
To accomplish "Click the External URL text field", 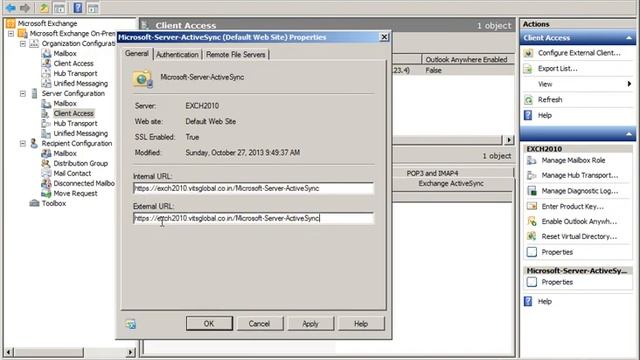I will [253, 218].
